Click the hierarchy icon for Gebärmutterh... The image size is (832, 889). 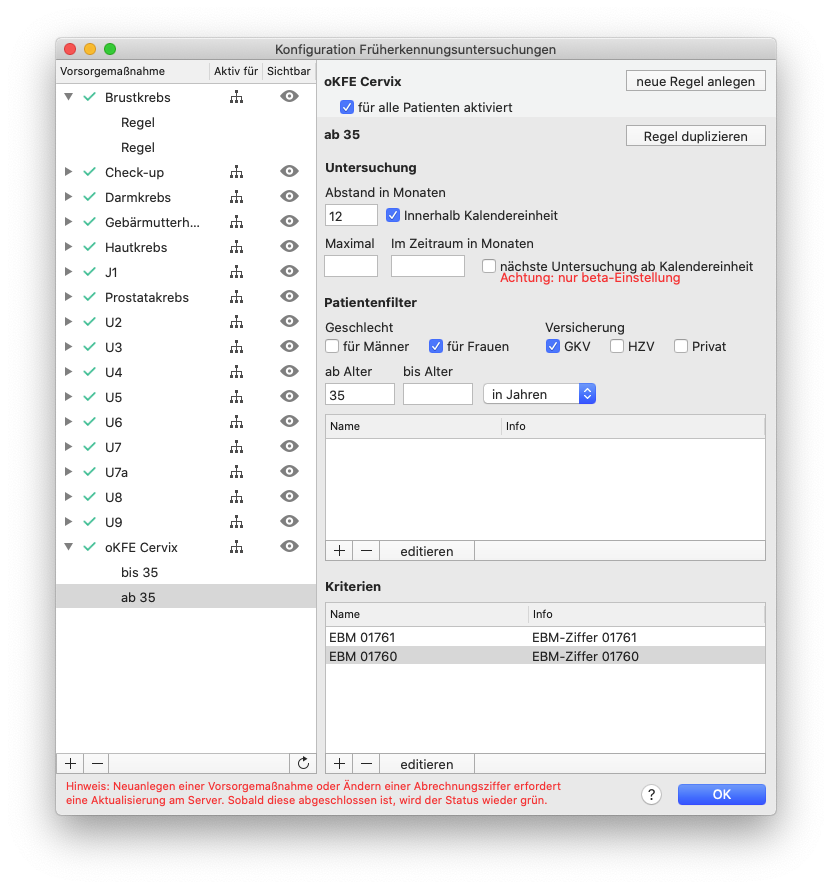236,222
